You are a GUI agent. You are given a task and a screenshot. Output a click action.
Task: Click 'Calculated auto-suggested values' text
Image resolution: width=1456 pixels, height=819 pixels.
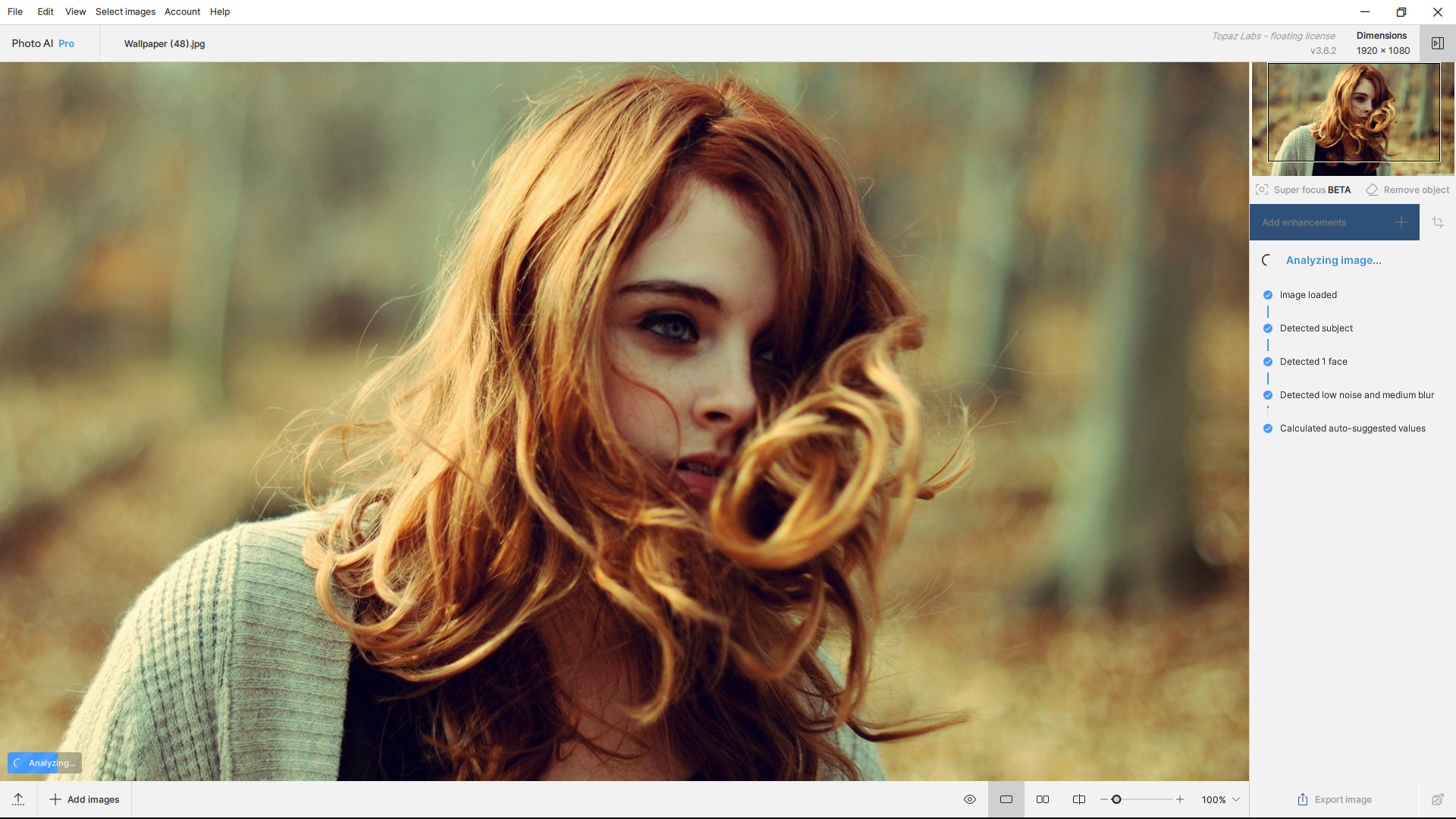[x=1352, y=428]
